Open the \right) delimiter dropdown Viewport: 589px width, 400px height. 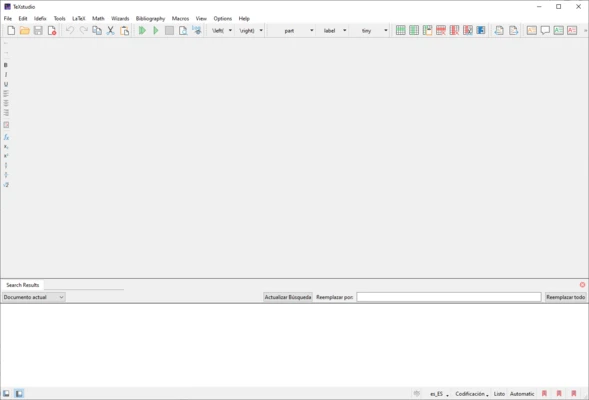(x=261, y=30)
